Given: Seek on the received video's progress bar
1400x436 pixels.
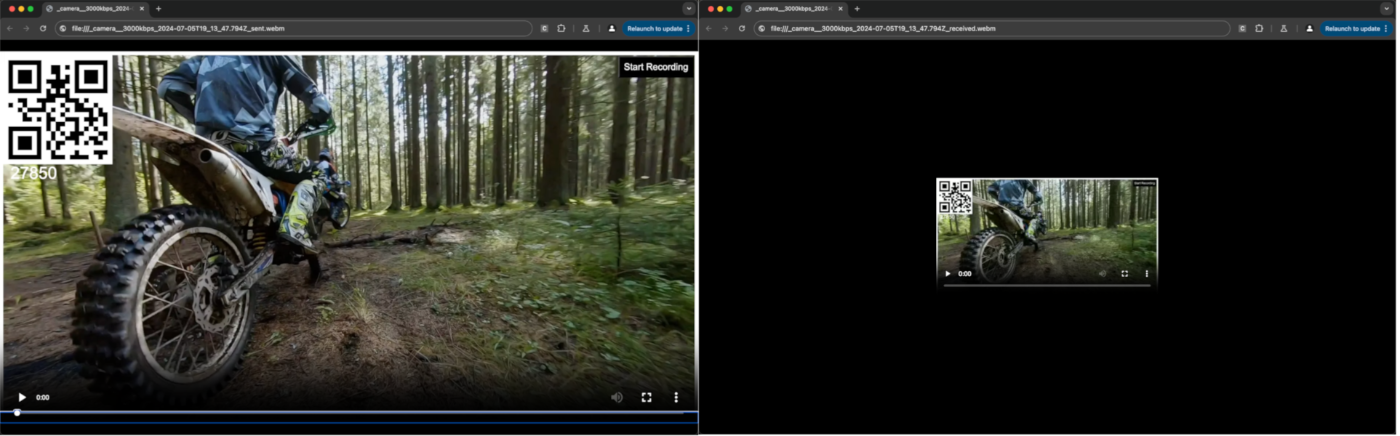Looking at the screenshot, I should (x=1046, y=285).
